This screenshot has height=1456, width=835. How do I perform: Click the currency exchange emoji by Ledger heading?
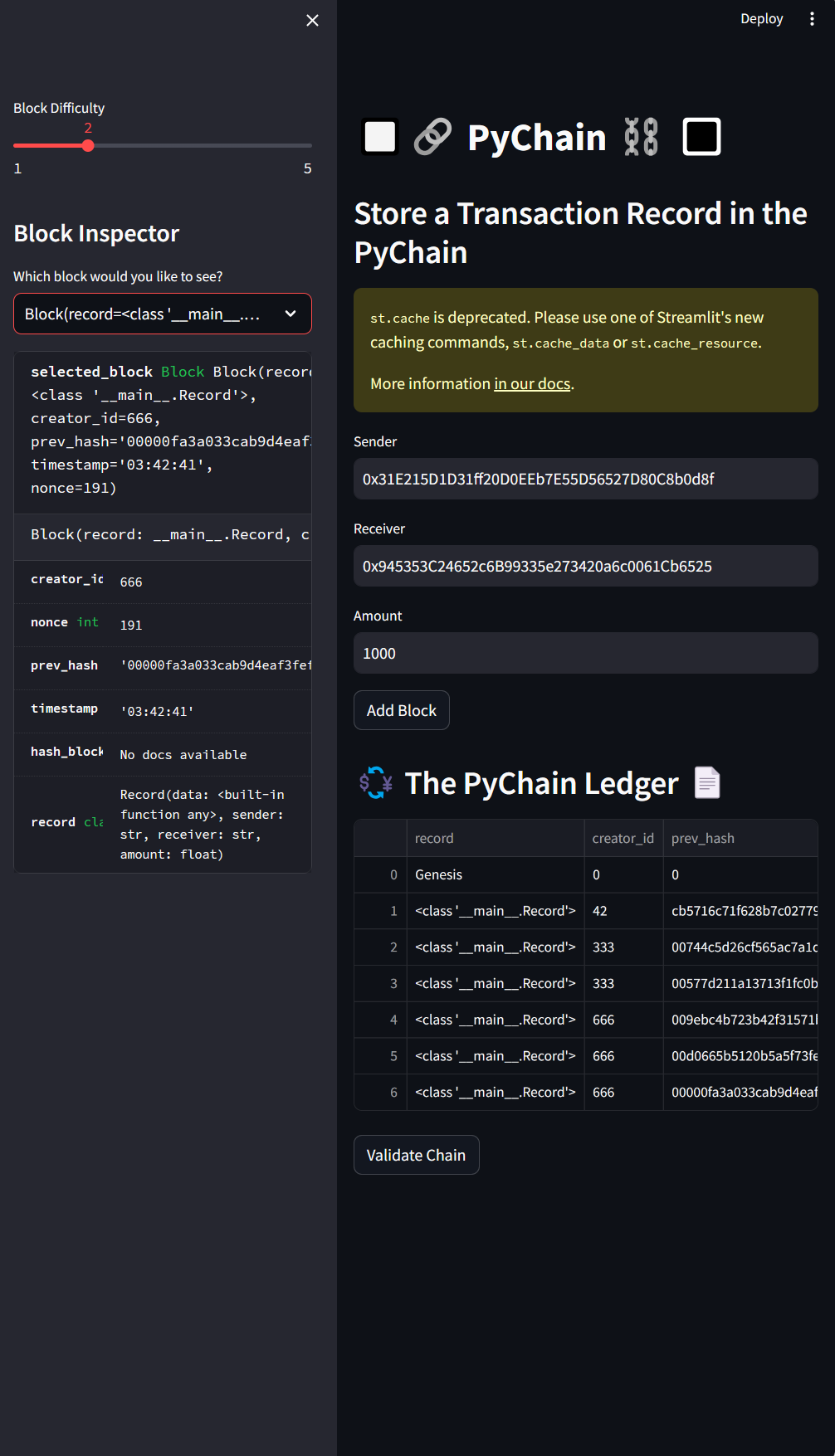(375, 782)
